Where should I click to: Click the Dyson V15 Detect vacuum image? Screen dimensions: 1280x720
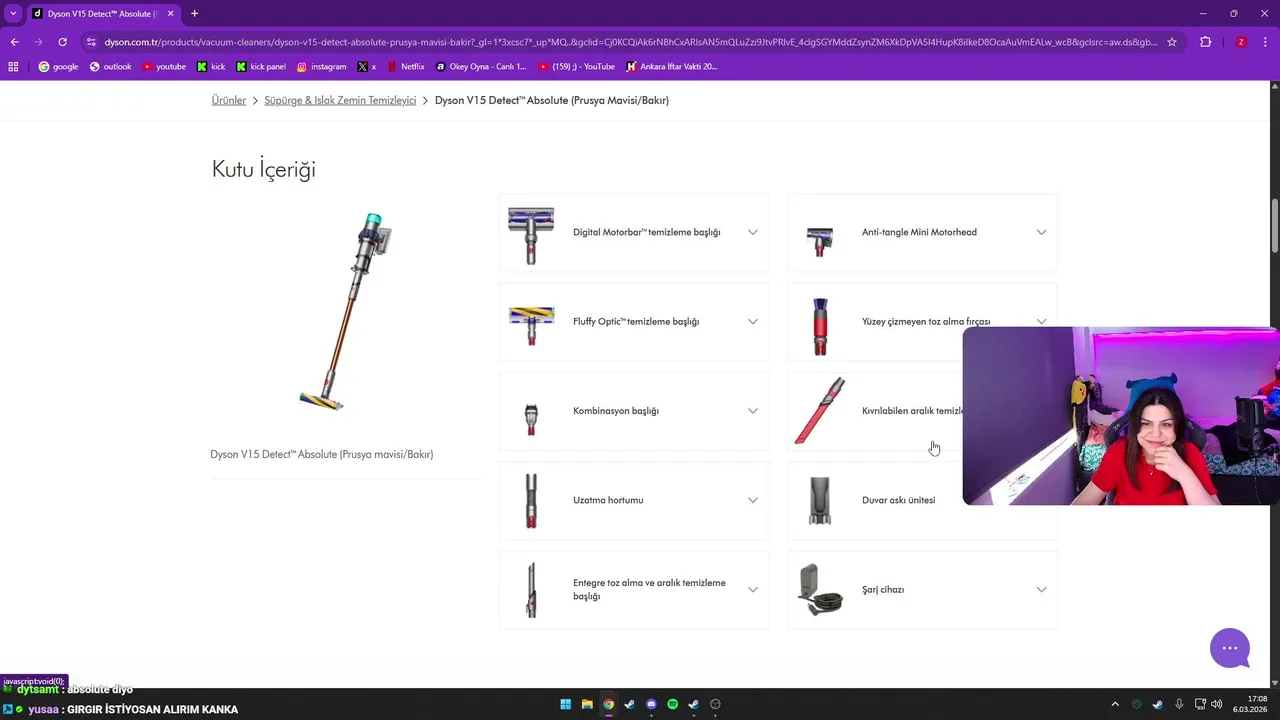point(345,311)
